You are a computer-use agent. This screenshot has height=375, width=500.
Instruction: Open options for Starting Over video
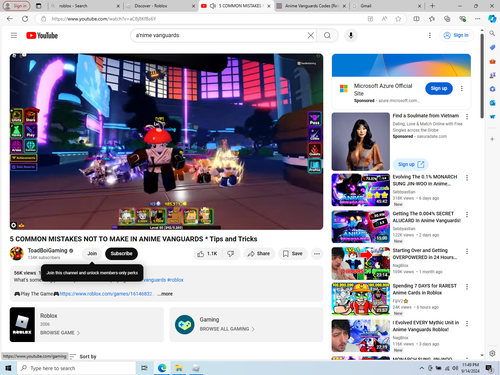pos(467,251)
